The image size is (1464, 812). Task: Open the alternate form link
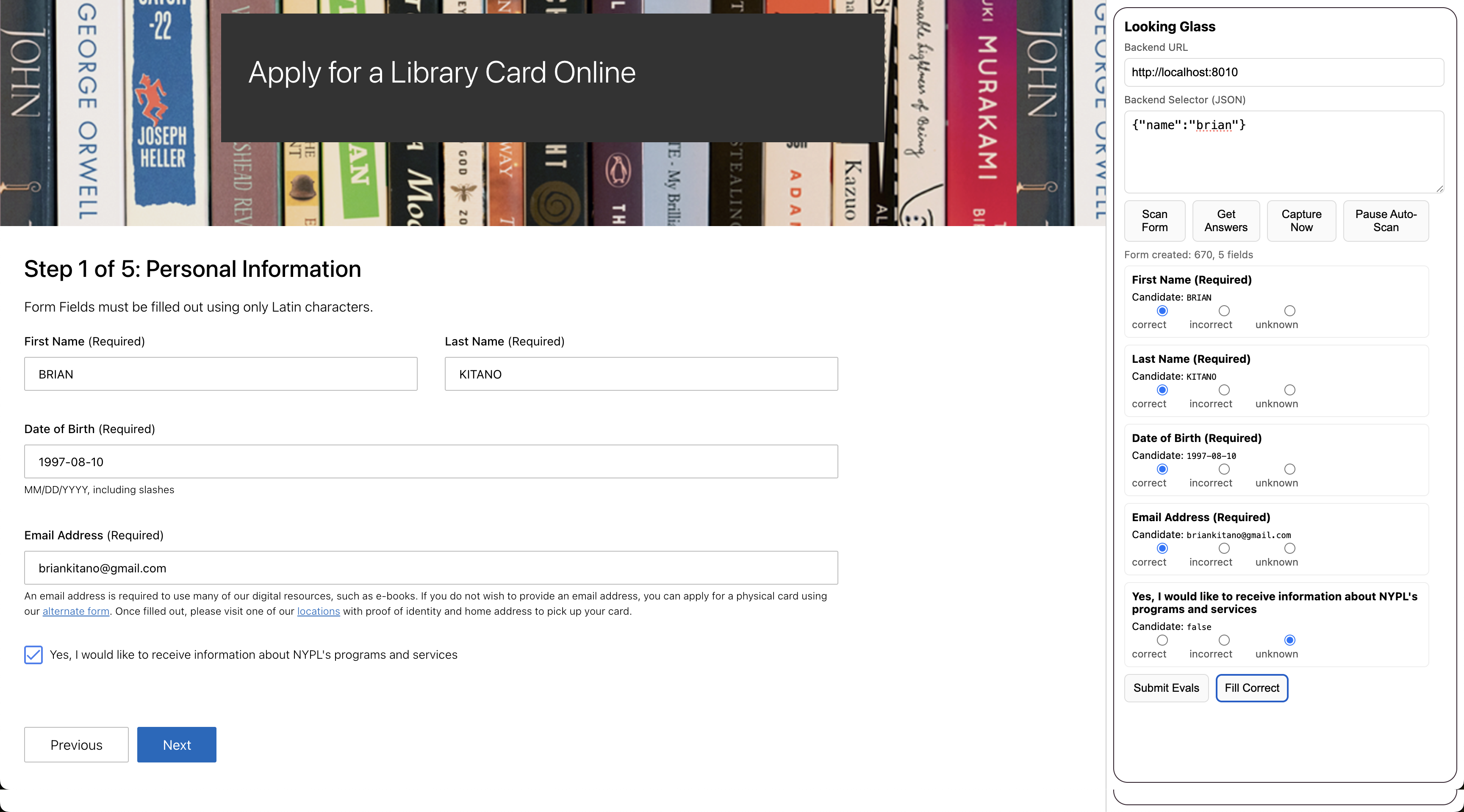point(76,612)
